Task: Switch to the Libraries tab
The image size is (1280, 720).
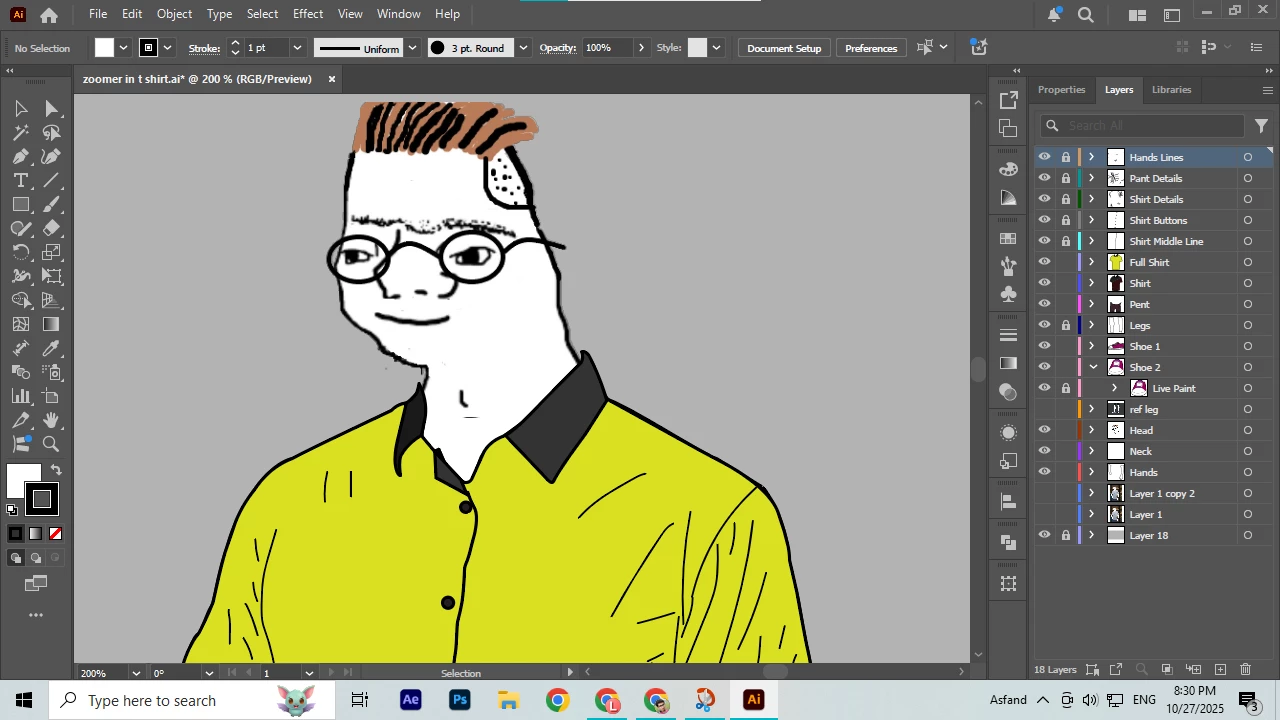Action: pos(1171,89)
